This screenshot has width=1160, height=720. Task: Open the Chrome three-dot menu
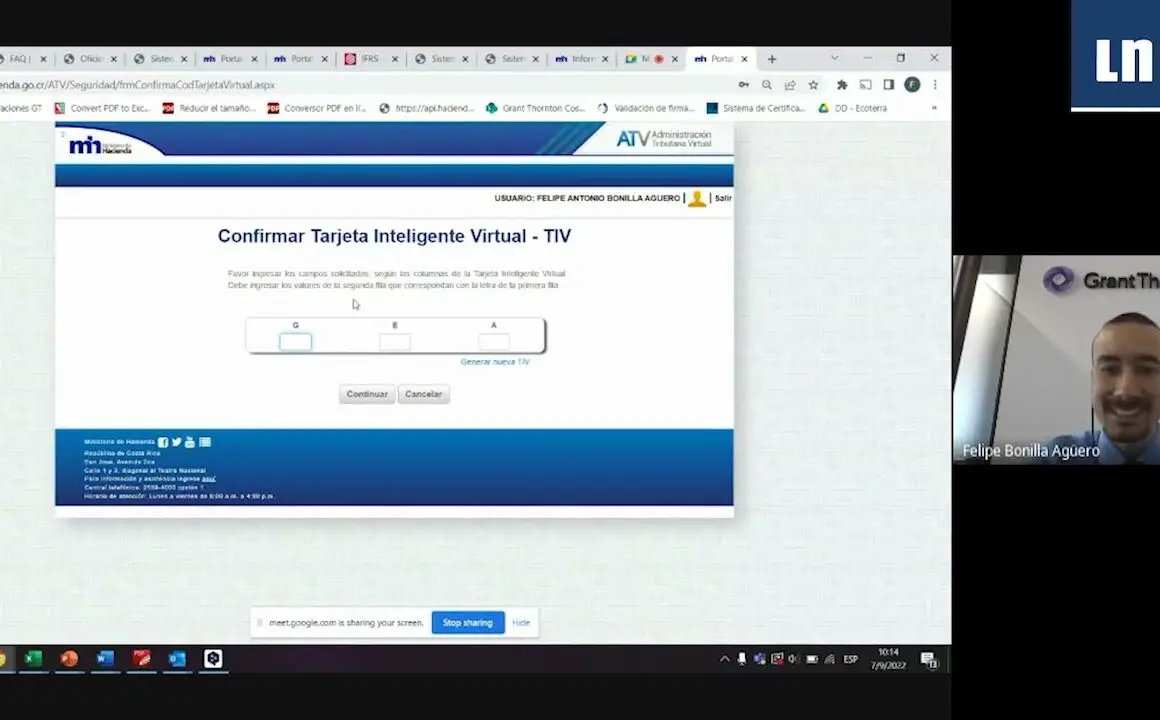(x=935, y=85)
